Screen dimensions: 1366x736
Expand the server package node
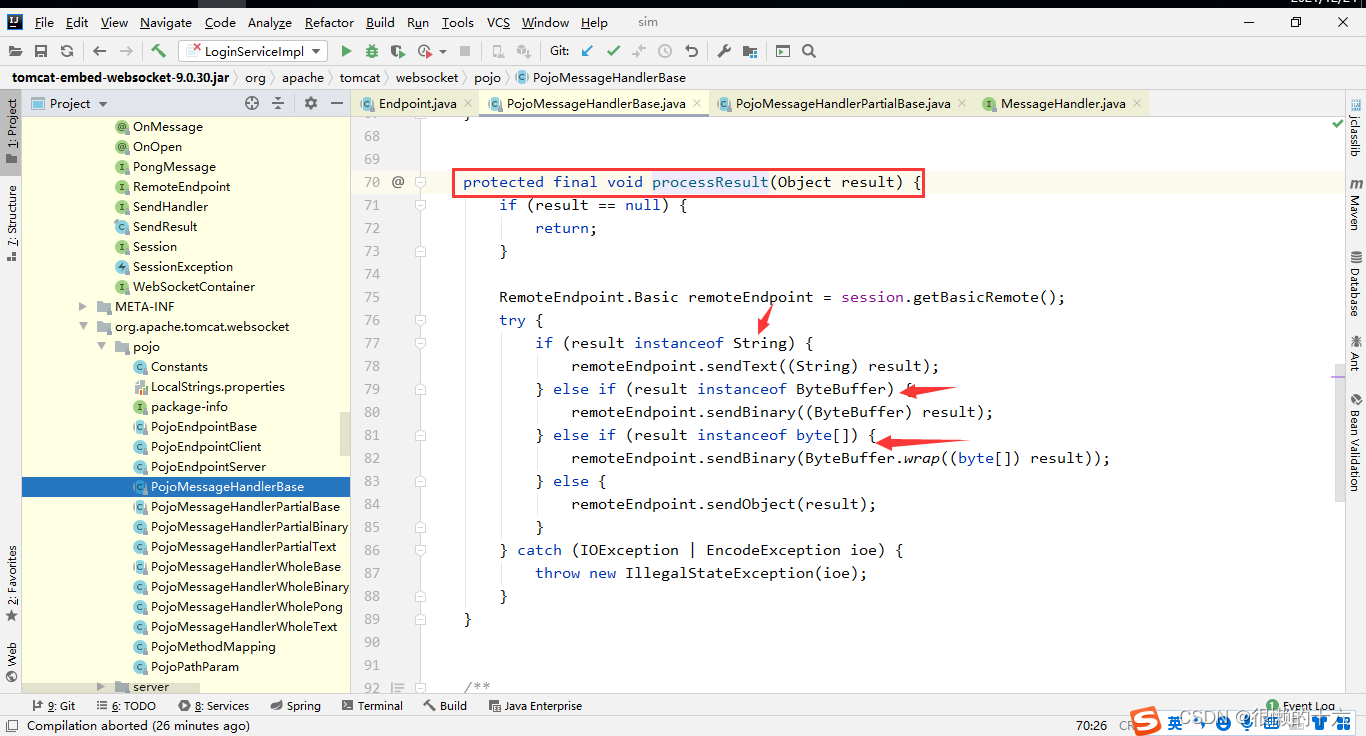point(101,687)
